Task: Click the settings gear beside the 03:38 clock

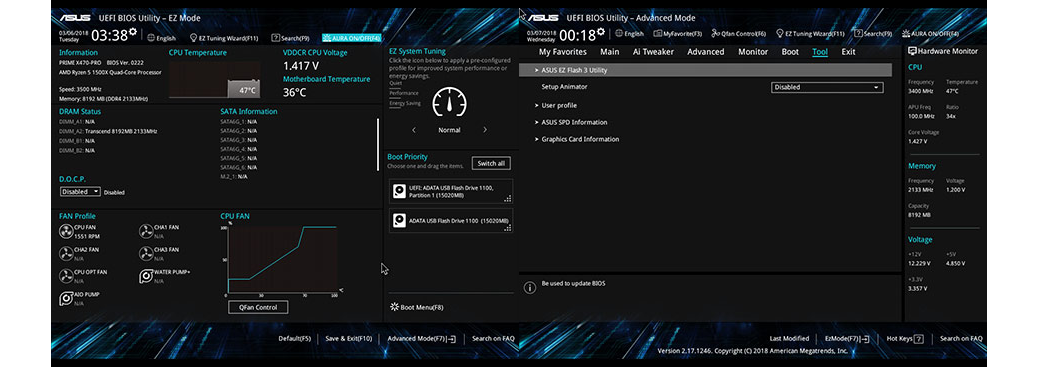Action: click(133, 32)
